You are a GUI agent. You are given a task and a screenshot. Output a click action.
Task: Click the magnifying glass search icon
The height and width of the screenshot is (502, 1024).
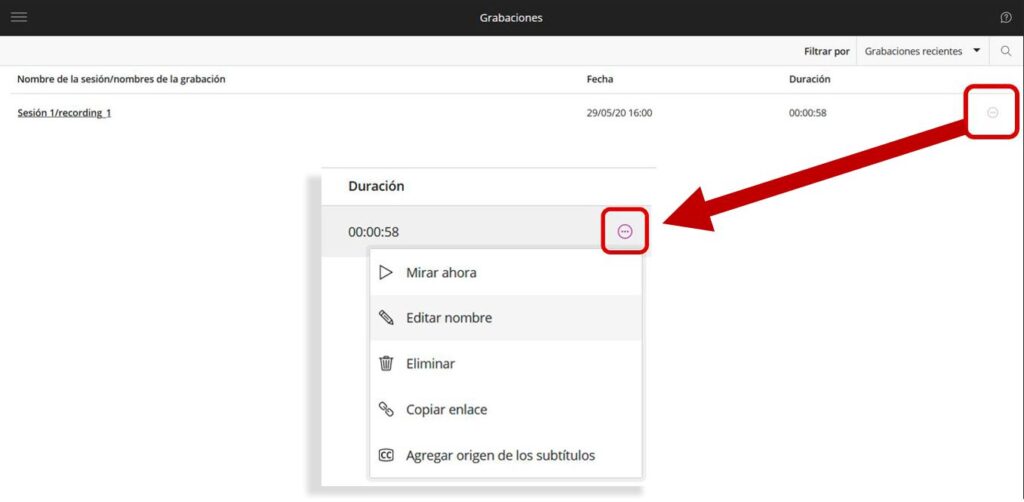(1006, 51)
